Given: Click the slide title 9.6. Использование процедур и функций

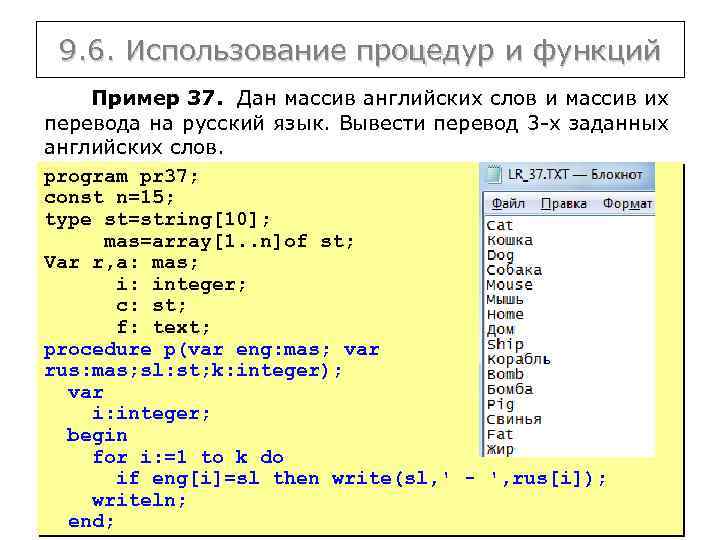Looking at the screenshot, I should (x=360, y=50).
